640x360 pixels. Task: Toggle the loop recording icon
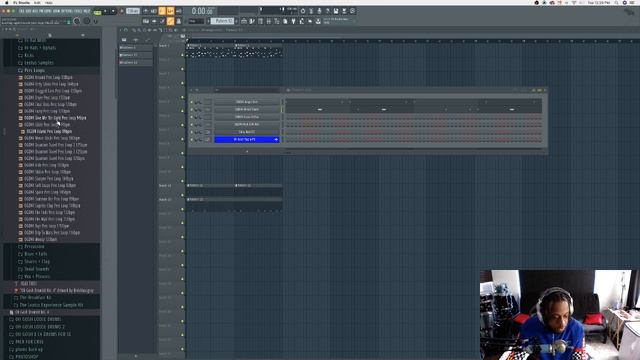click(x=179, y=11)
